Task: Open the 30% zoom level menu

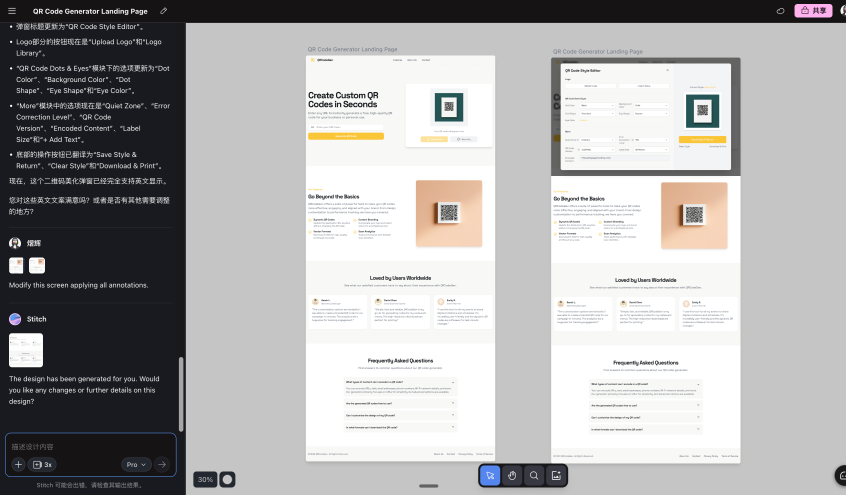Action: click(x=204, y=479)
